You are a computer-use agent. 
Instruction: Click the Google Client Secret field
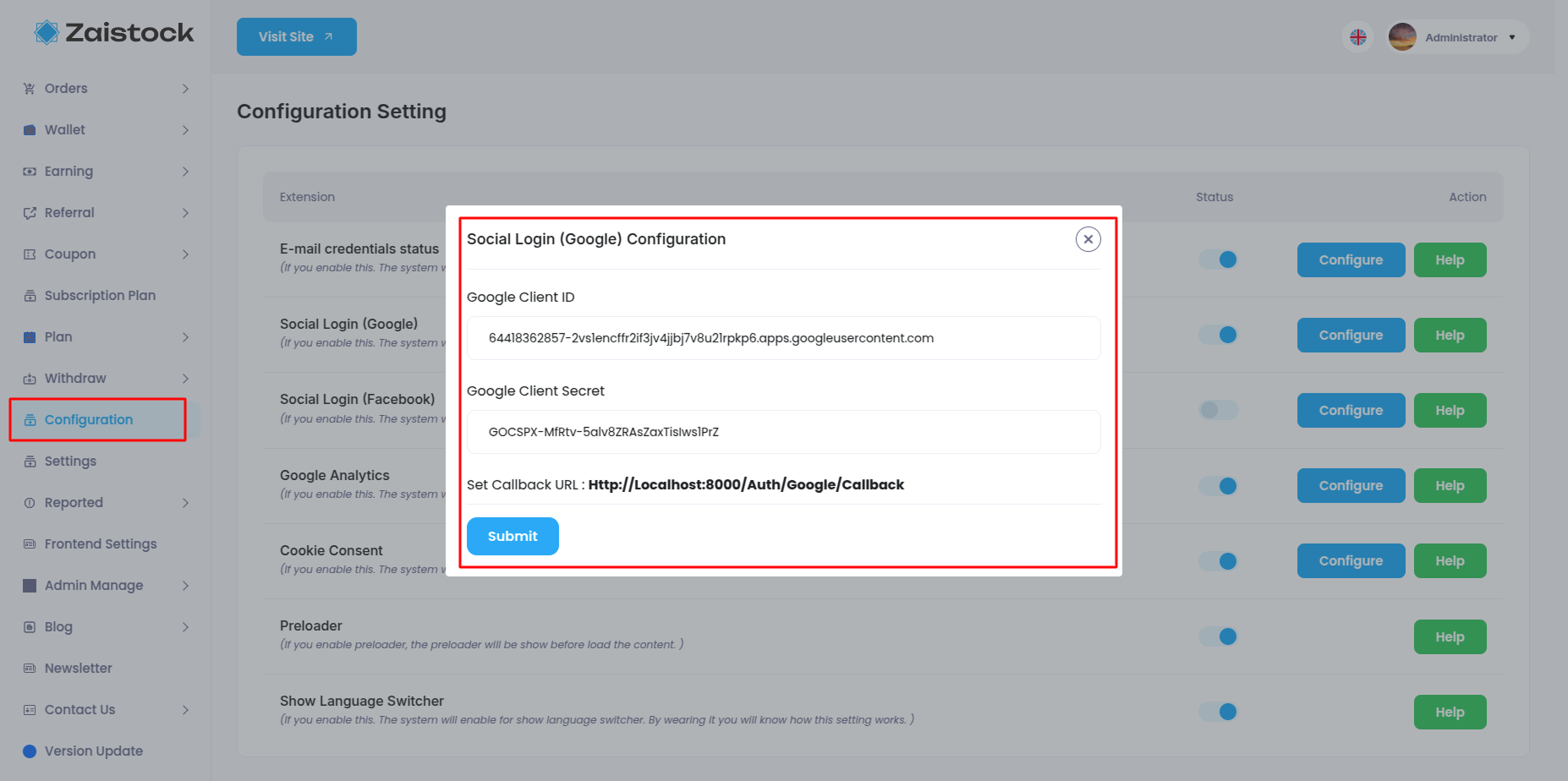click(x=783, y=432)
